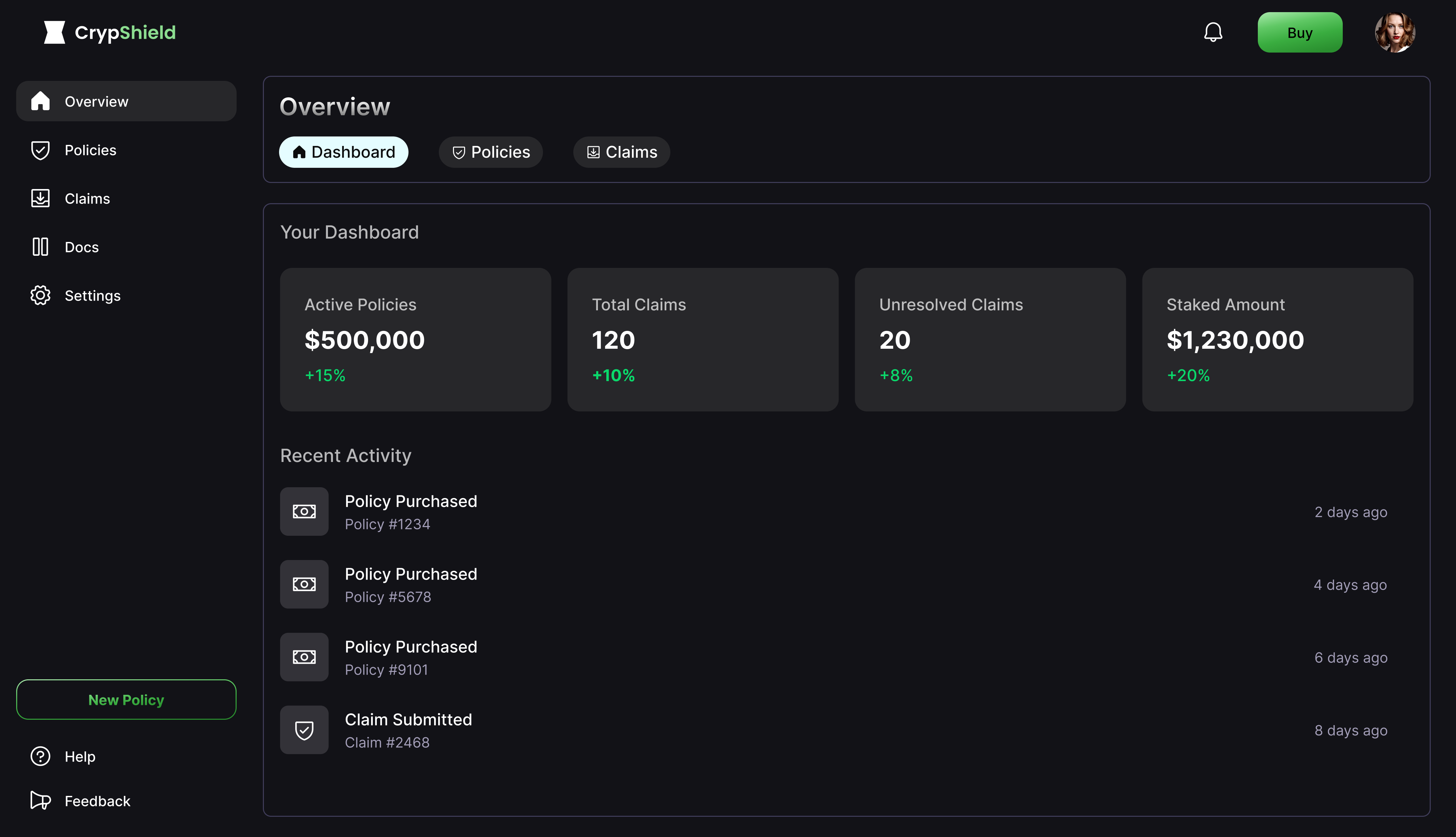Screen dimensions: 1456x837
Task: Click the New Policy button
Action: point(126,700)
